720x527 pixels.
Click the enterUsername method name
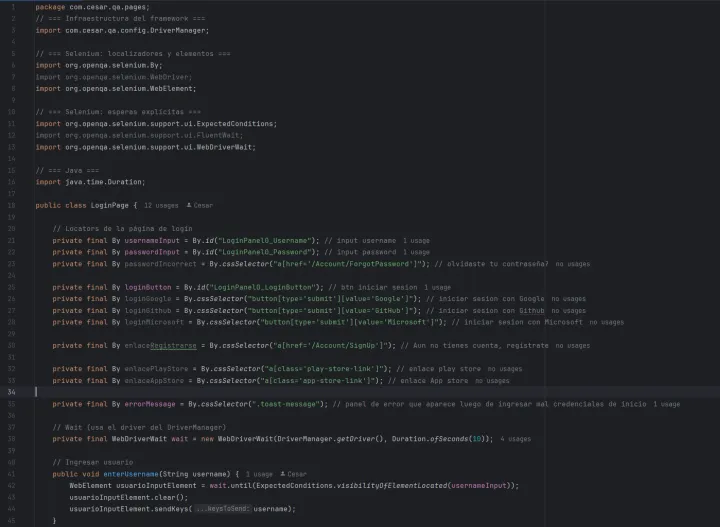click(x=131, y=474)
